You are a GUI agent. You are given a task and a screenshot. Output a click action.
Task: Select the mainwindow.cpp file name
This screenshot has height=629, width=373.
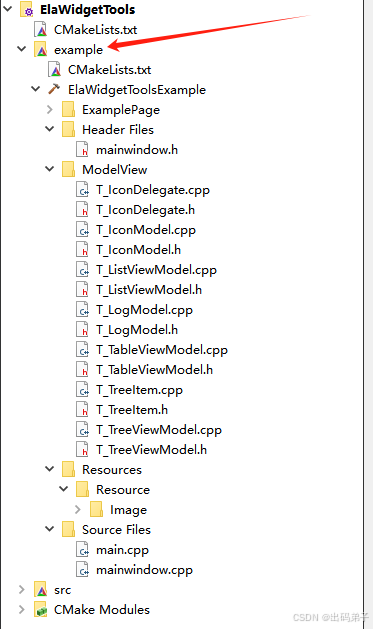(144, 570)
